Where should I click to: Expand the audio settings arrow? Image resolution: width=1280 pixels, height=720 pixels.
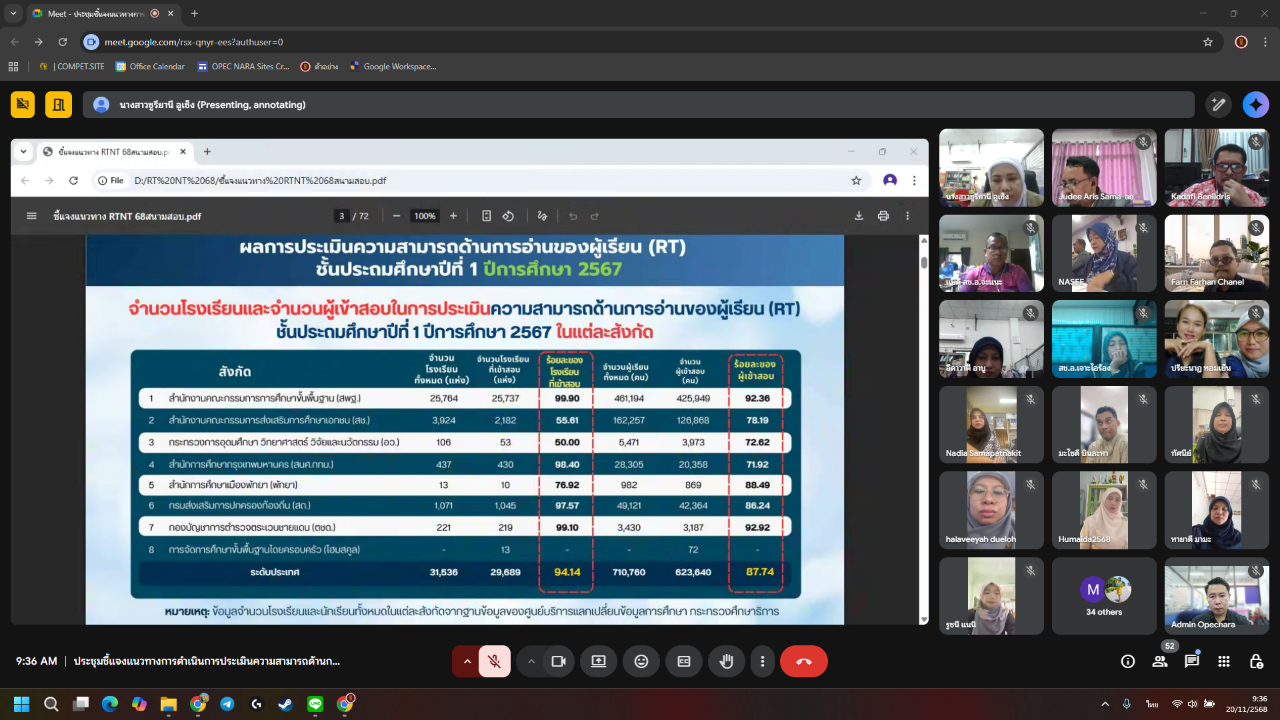[467, 661]
